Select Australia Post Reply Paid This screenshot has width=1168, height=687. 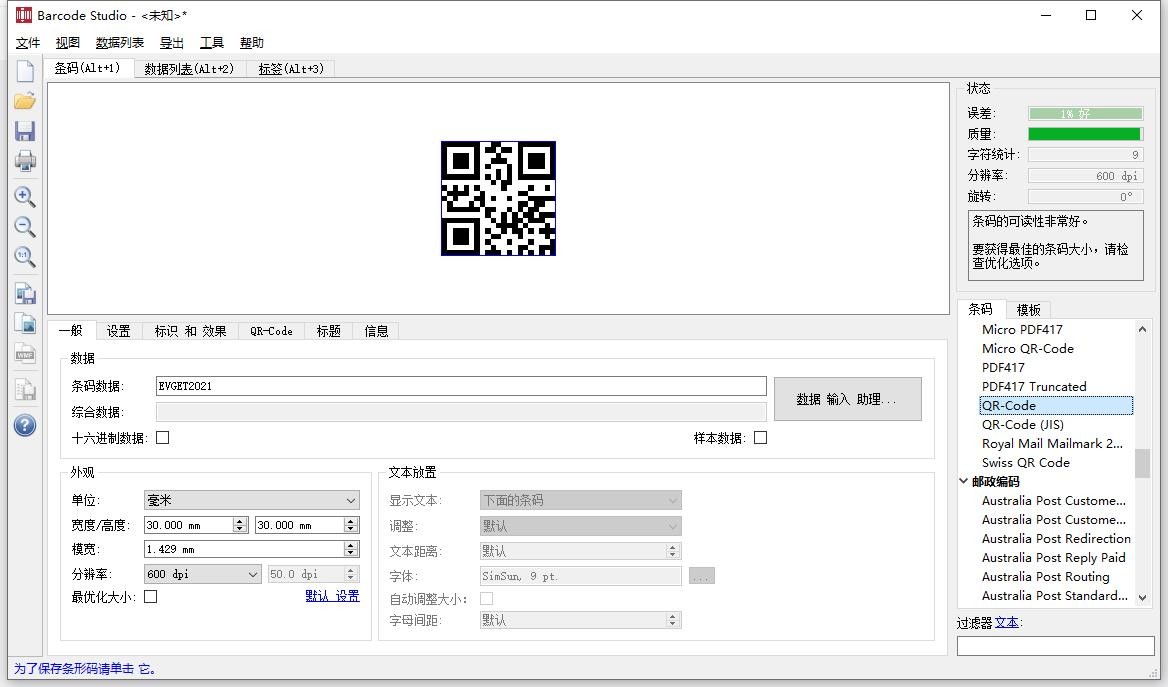(x=1053, y=557)
